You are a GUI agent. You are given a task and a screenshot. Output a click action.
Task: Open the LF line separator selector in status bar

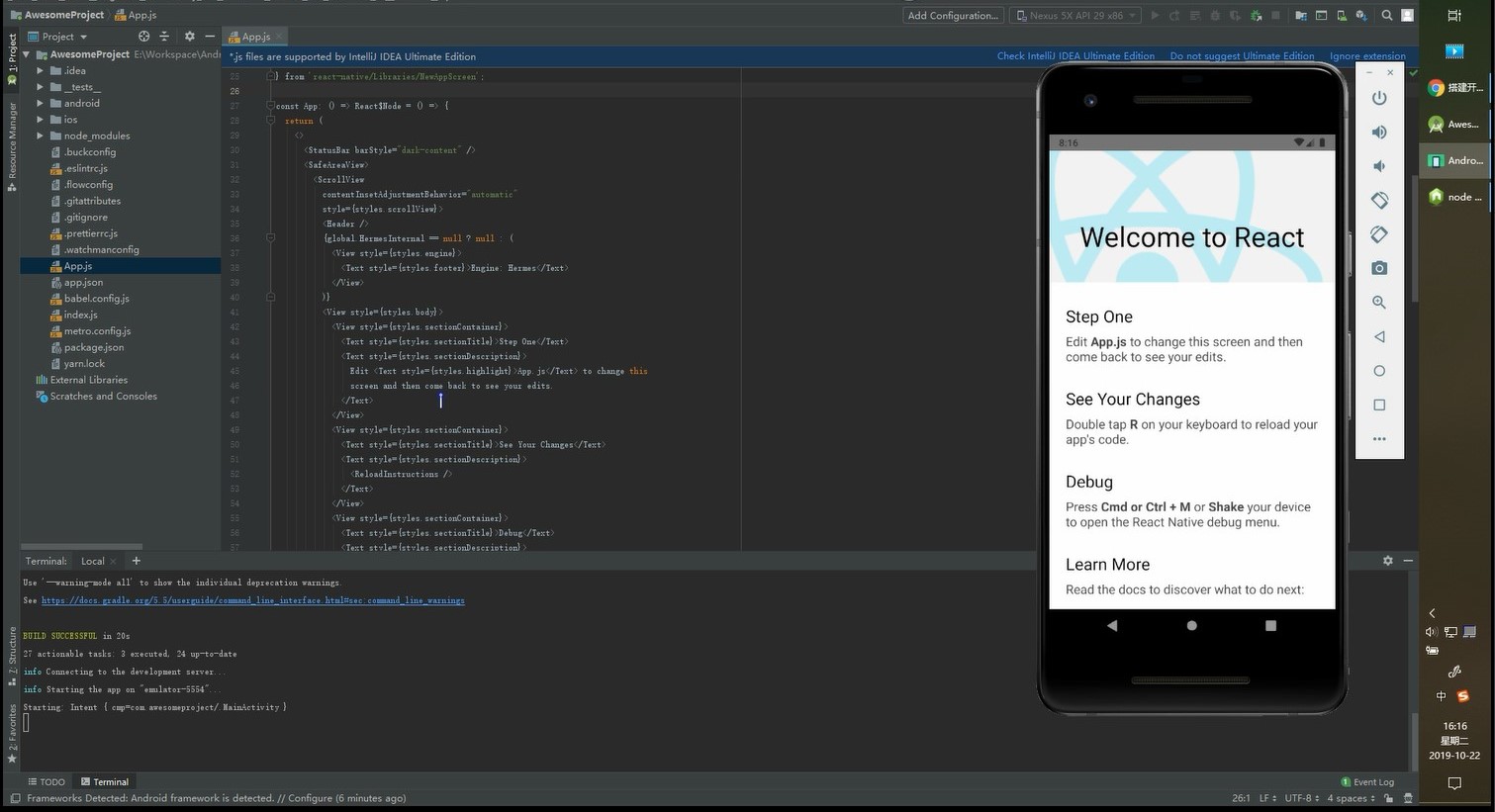pyautogui.click(x=1267, y=798)
